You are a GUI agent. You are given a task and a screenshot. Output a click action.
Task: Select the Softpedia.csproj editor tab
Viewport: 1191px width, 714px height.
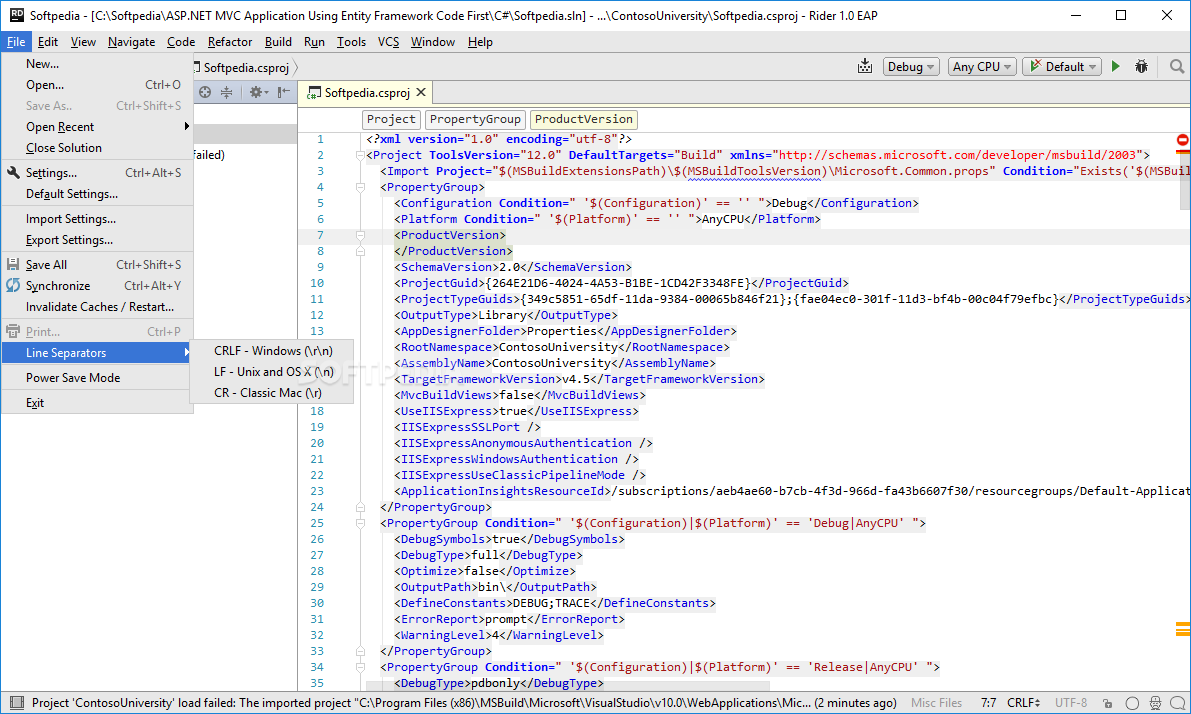pyautogui.click(x=367, y=93)
